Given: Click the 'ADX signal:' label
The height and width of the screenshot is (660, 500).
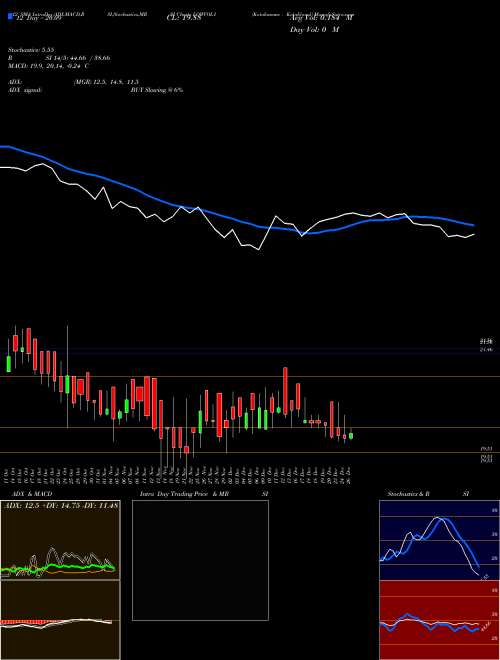Looking at the screenshot, I should click(x=24, y=90).
